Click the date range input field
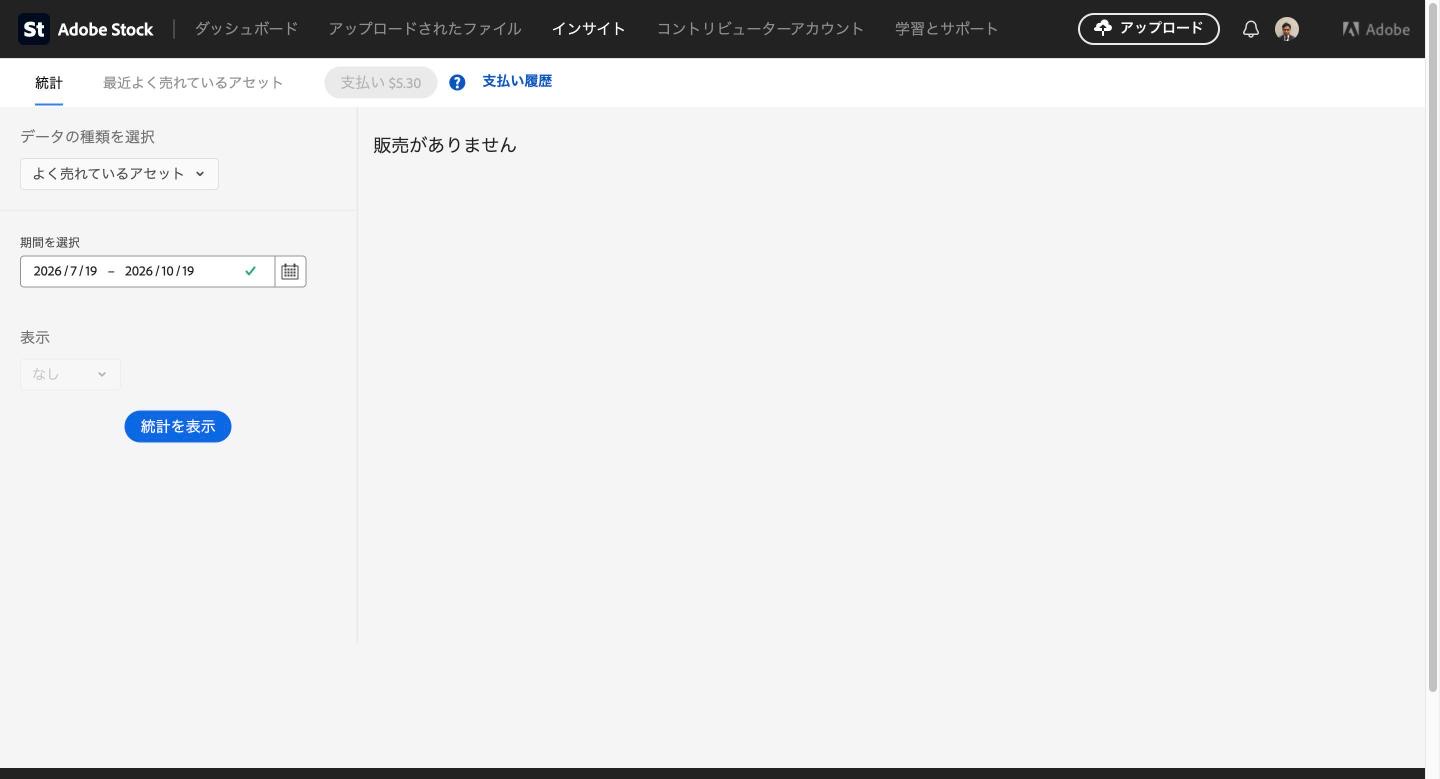 [147, 271]
